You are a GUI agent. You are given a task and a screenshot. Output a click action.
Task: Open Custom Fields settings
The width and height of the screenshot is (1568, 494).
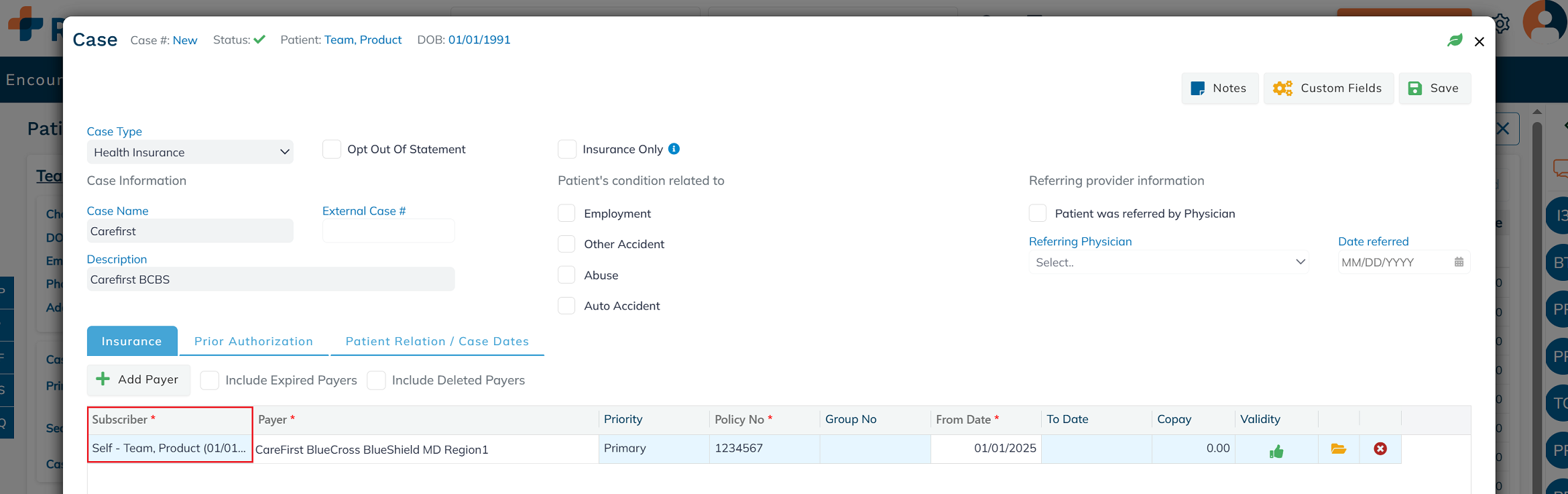tap(1328, 88)
